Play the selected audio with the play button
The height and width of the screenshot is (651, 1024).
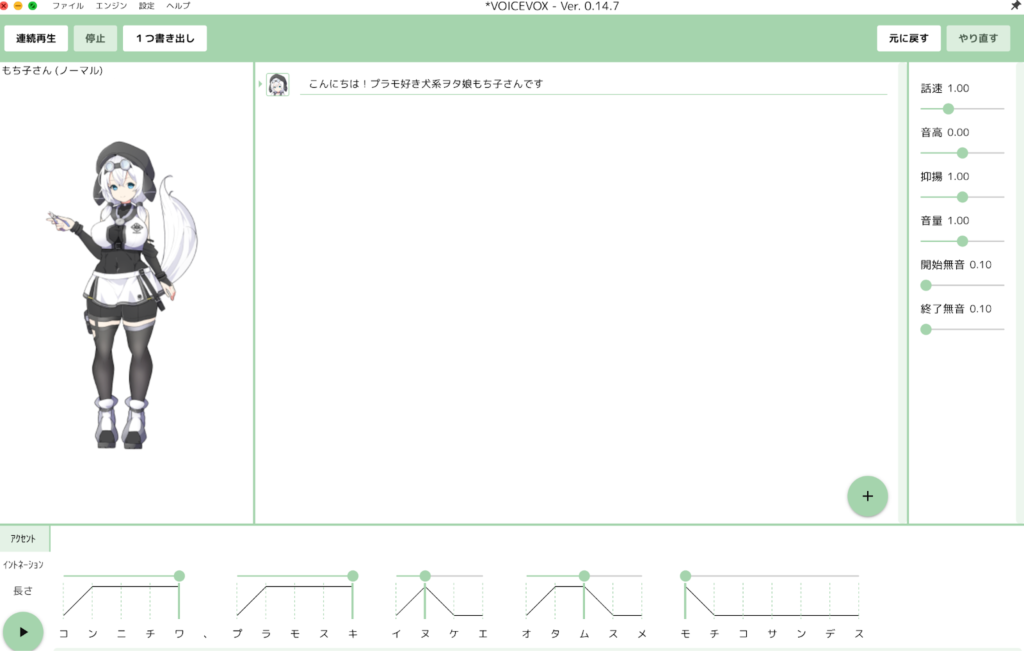(23, 631)
